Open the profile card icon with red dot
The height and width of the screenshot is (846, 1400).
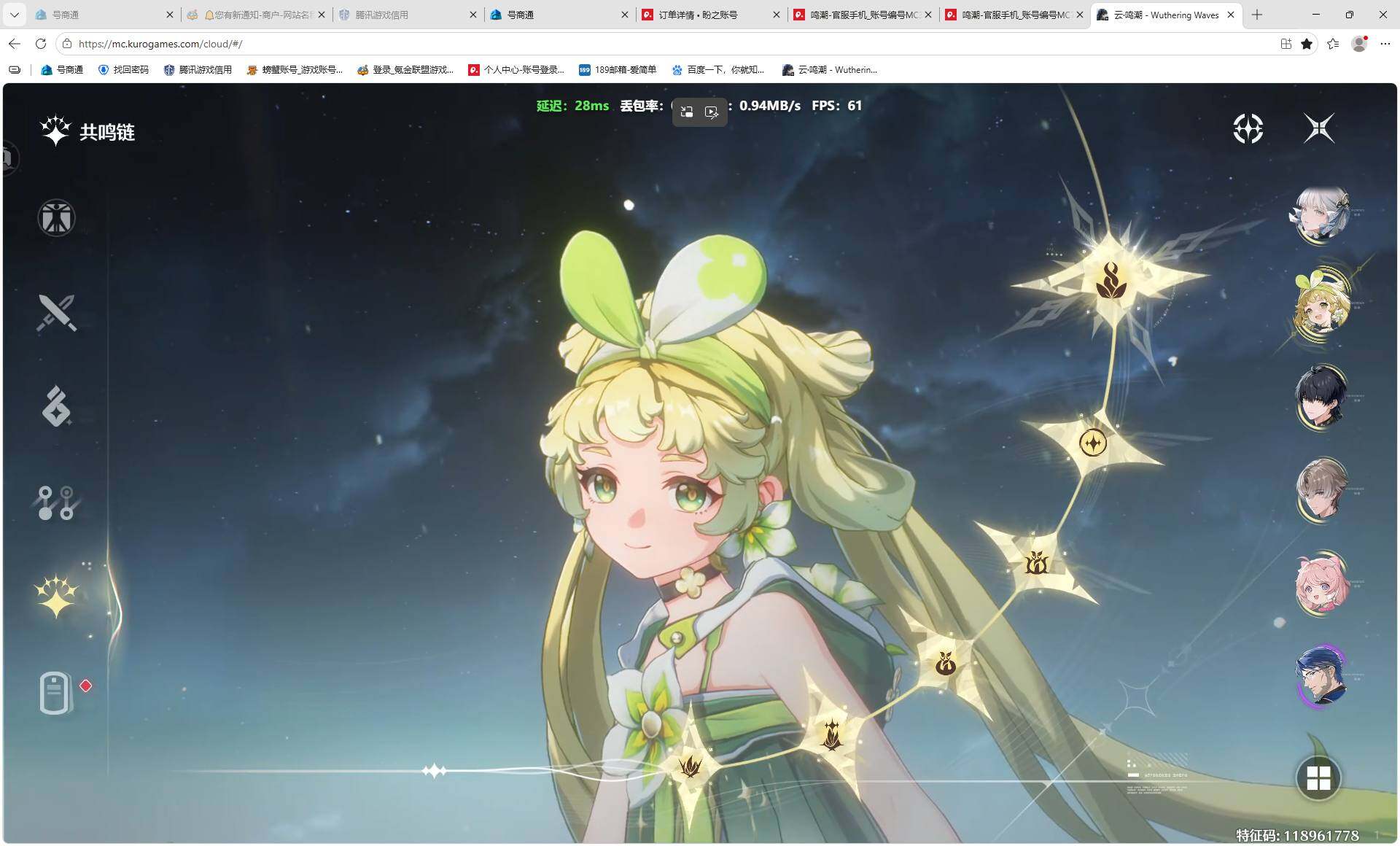coord(56,692)
